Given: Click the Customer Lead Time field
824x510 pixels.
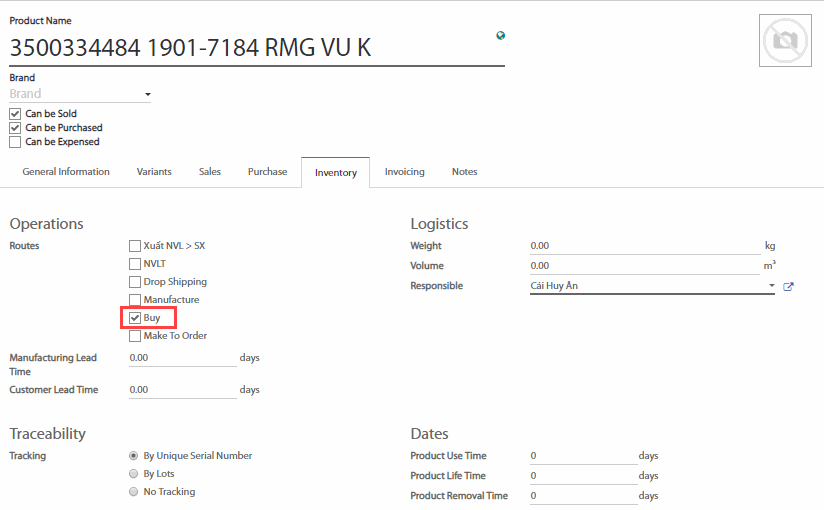Looking at the screenshot, I should [x=182, y=390].
